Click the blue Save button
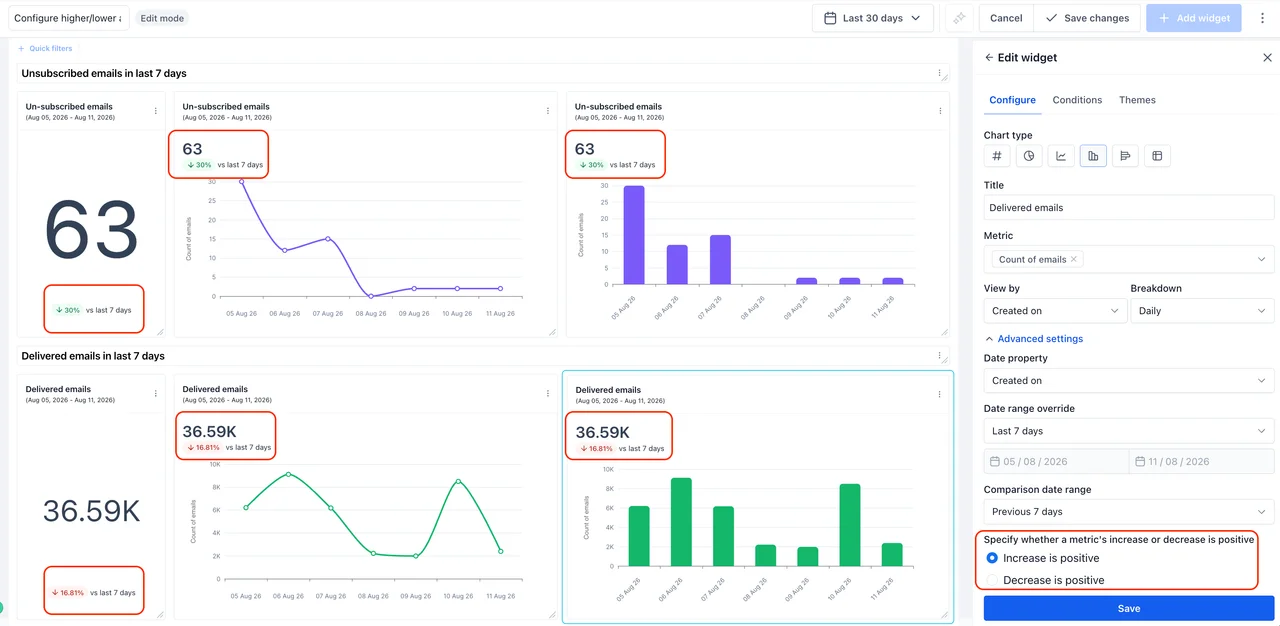This screenshot has height=626, width=1280. click(x=1129, y=608)
